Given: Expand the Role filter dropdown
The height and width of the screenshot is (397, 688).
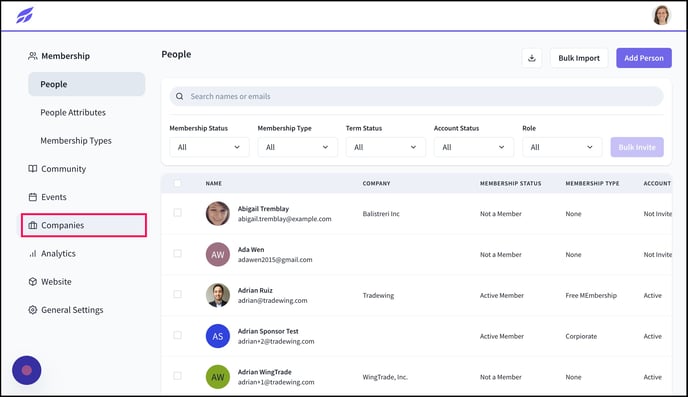Looking at the screenshot, I should 562,147.
